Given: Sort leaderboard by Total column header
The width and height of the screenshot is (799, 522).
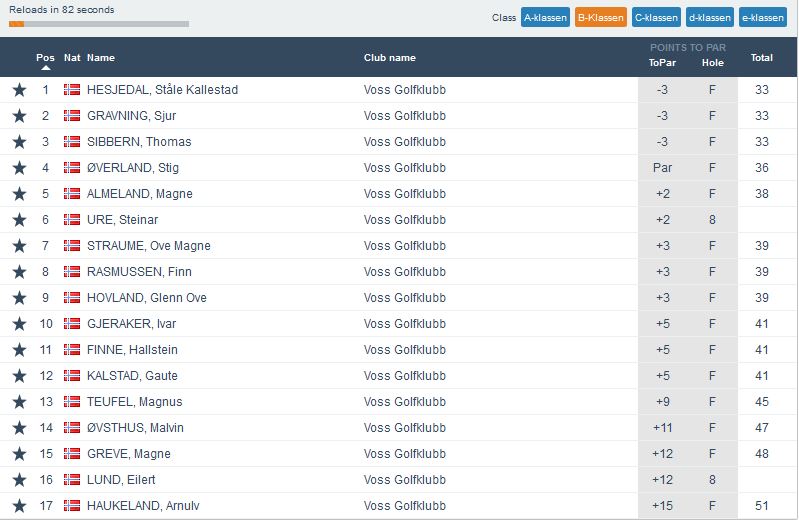Looking at the screenshot, I should pos(761,58).
